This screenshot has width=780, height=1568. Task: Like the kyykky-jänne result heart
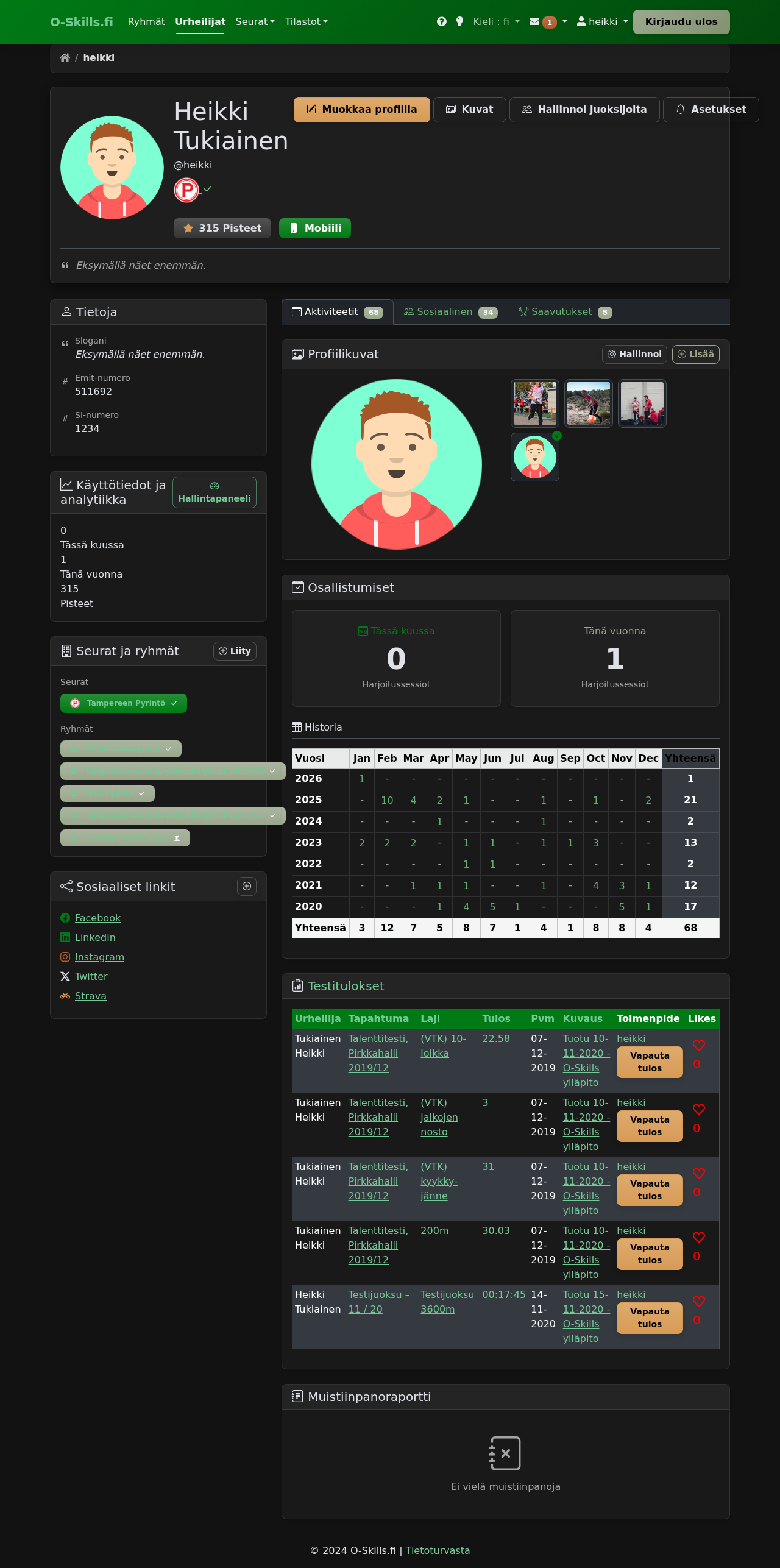click(x=699, y=1174)
